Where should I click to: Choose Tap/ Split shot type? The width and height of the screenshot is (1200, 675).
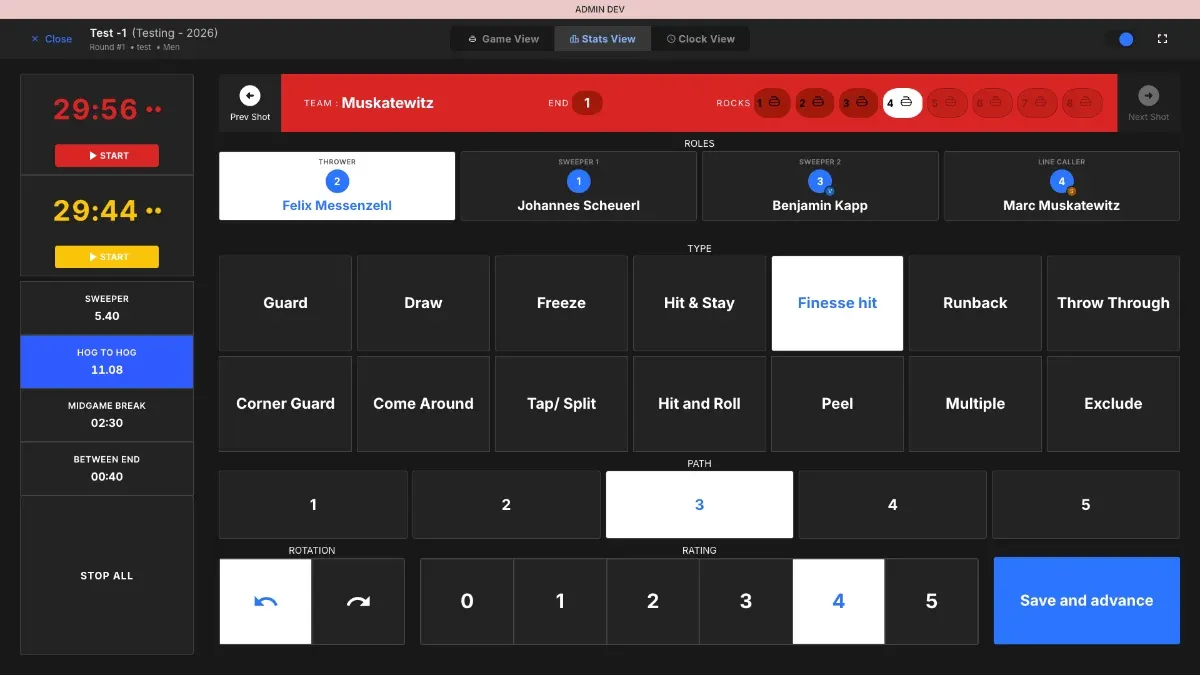pos(561,404)
